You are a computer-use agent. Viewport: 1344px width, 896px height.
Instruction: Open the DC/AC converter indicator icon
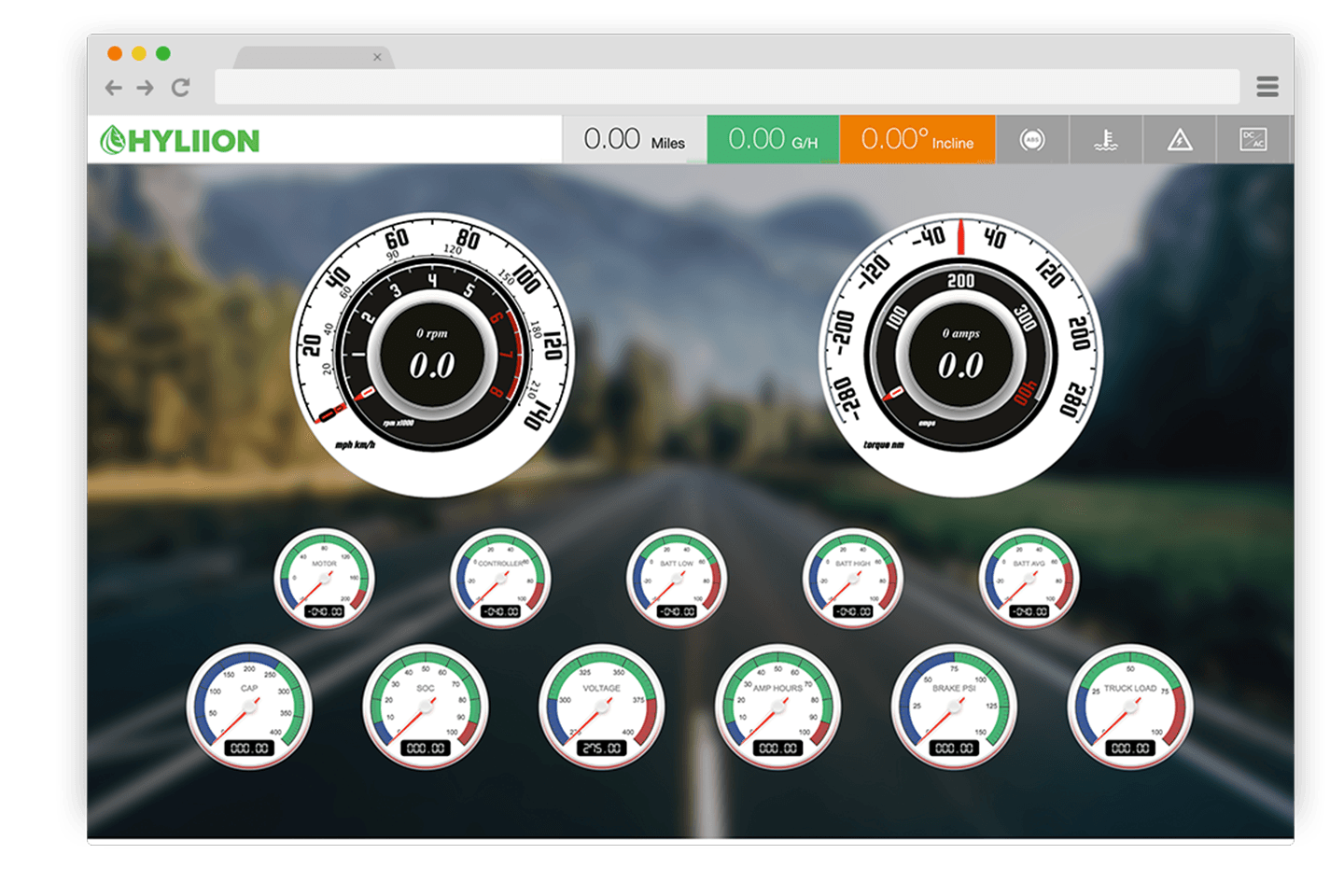click(1253, 140)
